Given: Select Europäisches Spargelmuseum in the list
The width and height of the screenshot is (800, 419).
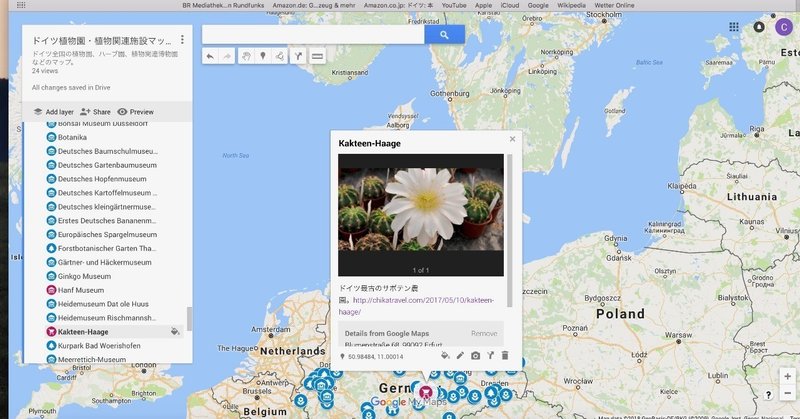Looking at the screenshot, I should coord(107,235).
